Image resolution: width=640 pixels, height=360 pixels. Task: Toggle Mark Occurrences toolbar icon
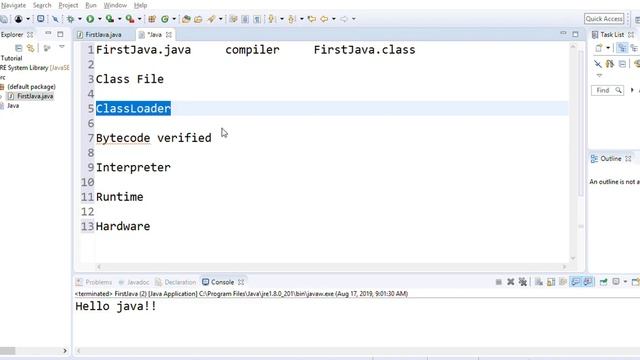tap(233, 19)
